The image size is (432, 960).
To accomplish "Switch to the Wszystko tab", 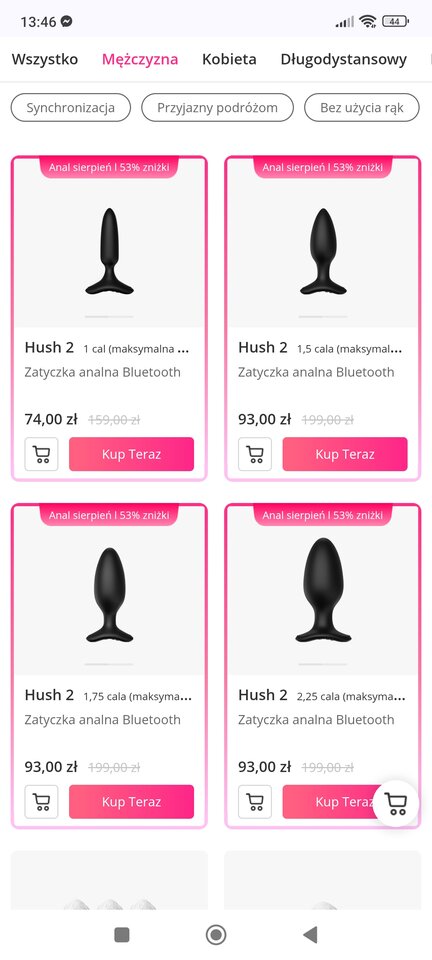I will click(x=45, y=59).
